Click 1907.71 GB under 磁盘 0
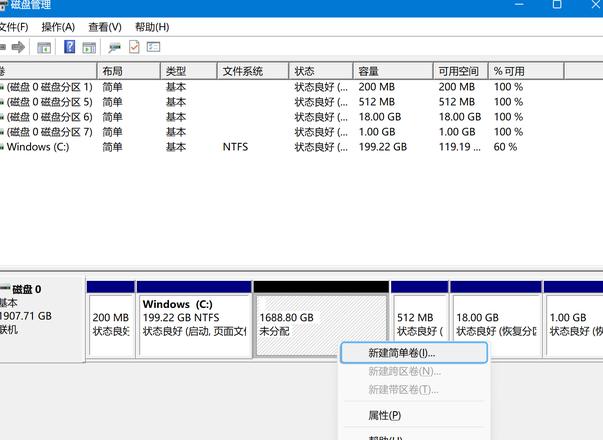This screenshot has height=440, width=603. (26, 316)
